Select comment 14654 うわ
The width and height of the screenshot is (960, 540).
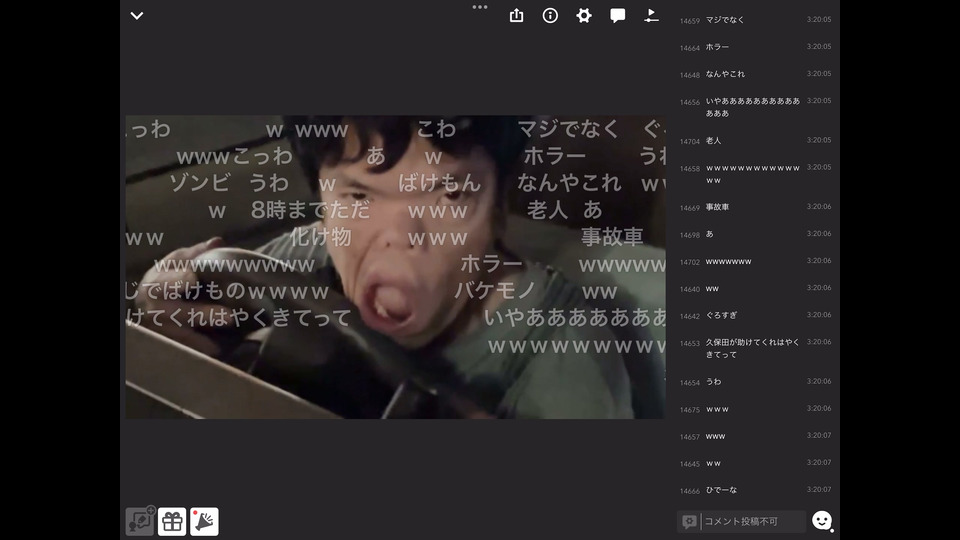[756, 381]
